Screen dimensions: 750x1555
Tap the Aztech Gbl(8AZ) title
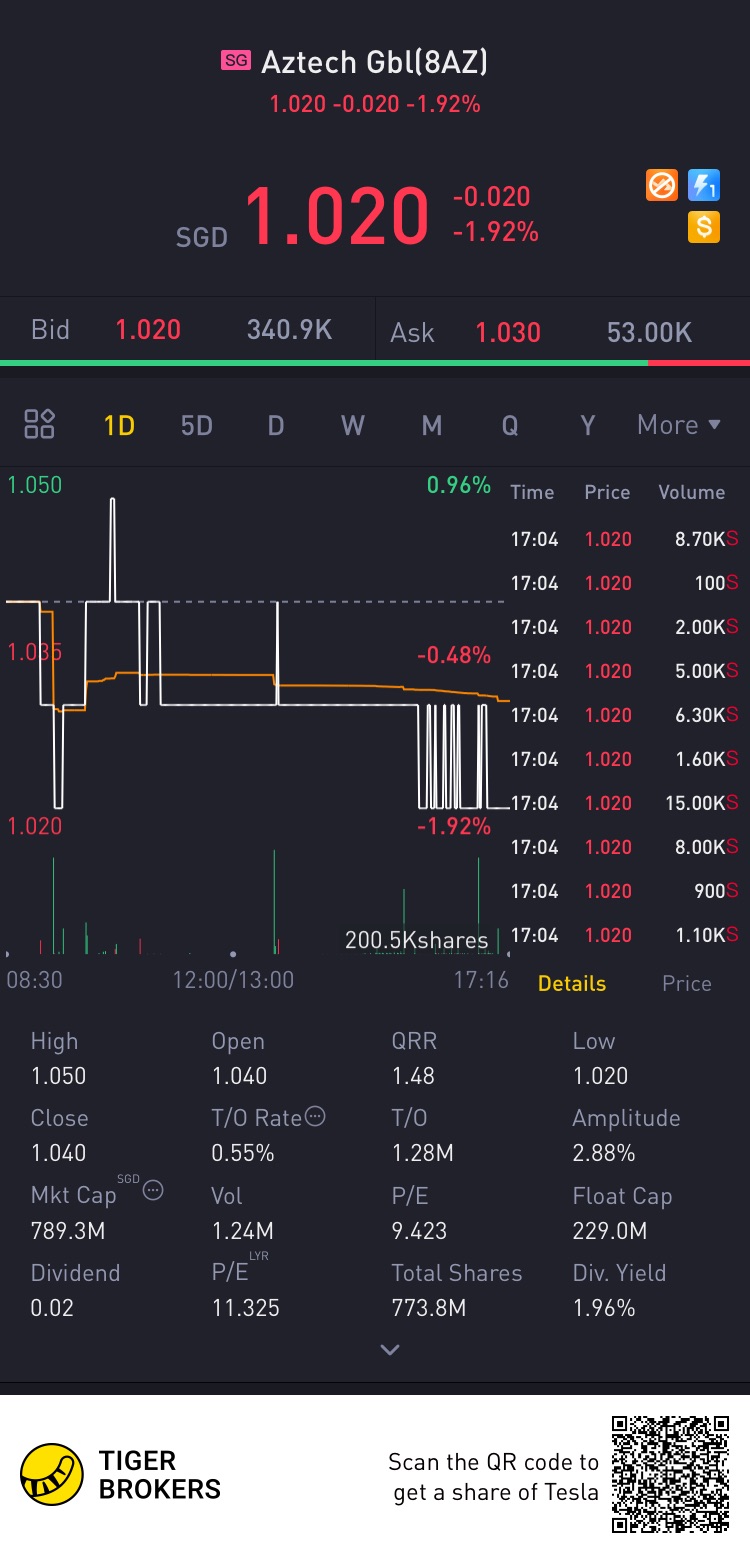(x=375, y=62)
